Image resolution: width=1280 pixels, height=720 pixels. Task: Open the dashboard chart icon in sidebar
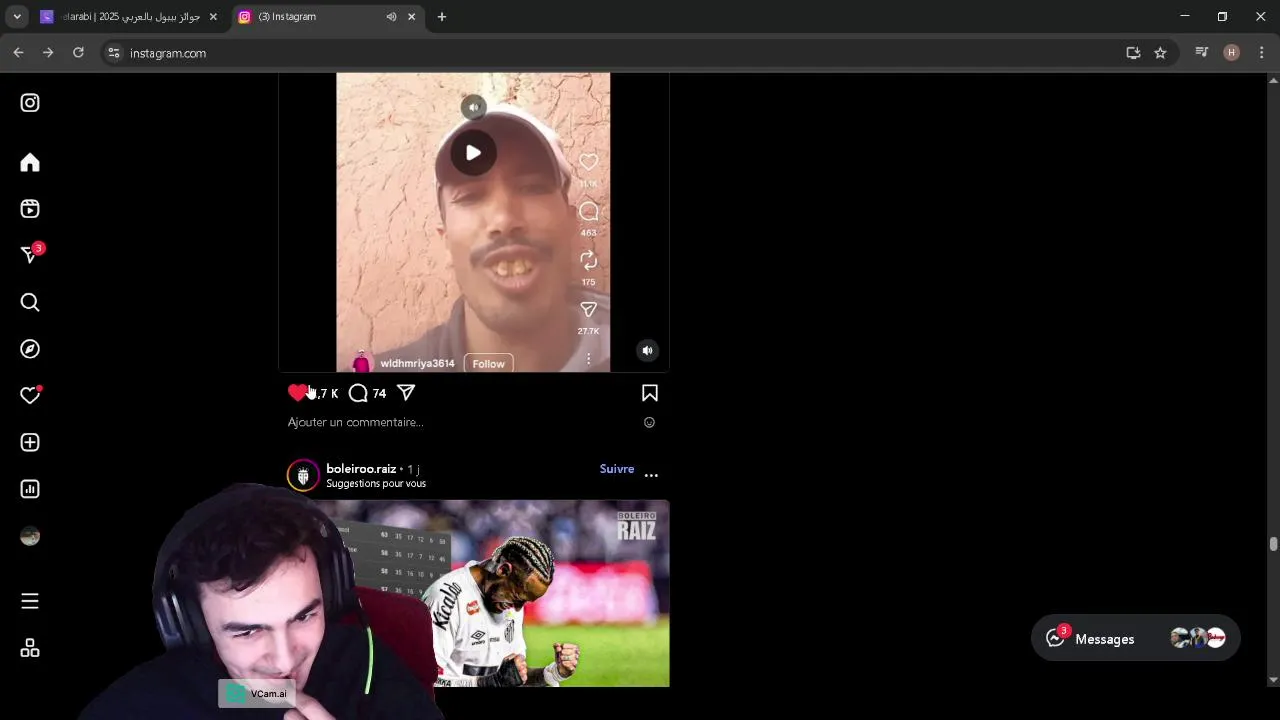click(x=30, y=489)
